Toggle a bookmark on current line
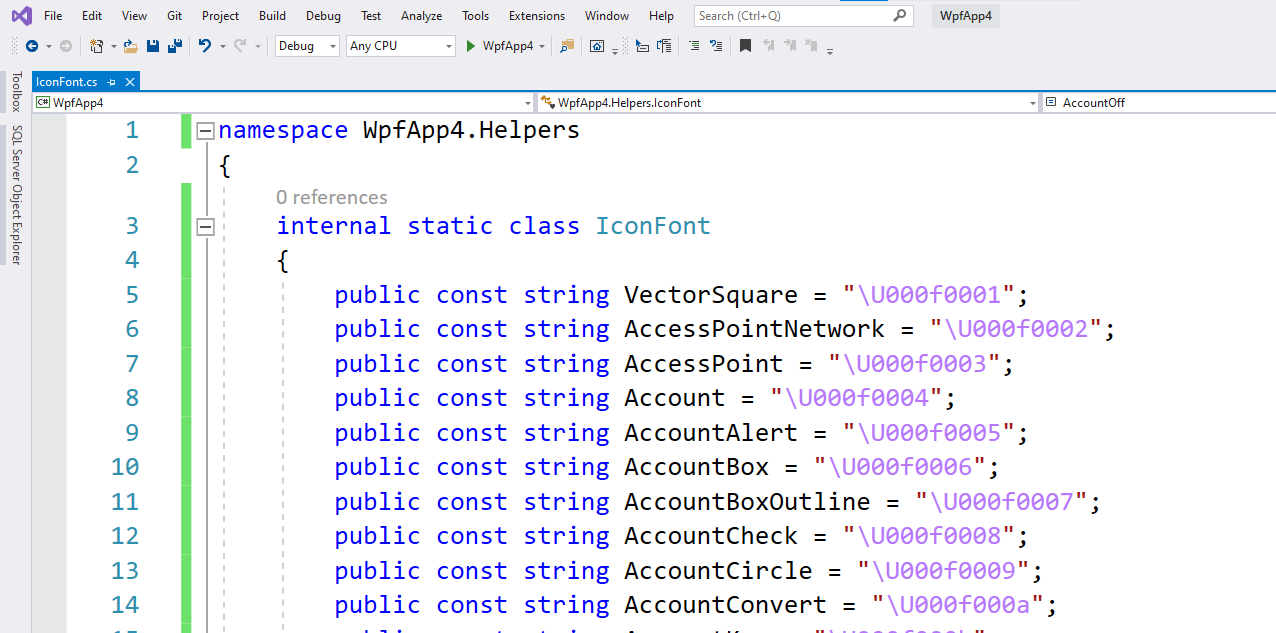 point(745,46)
